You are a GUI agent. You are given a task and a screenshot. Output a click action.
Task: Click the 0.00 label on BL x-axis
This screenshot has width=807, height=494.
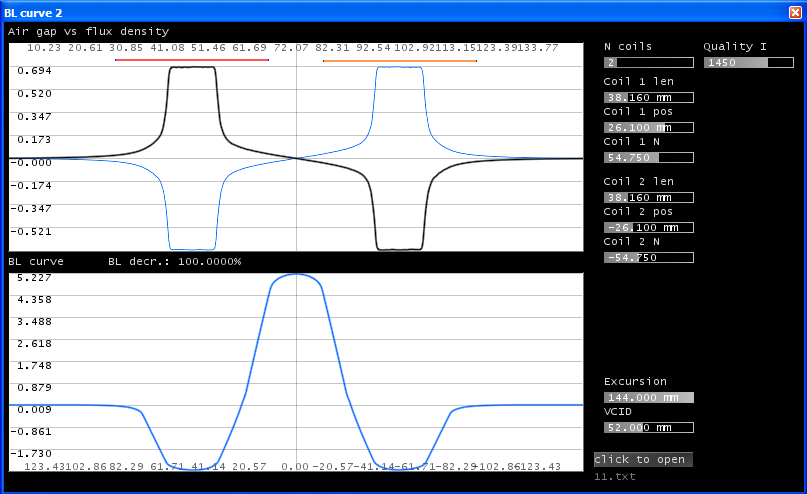295,466
